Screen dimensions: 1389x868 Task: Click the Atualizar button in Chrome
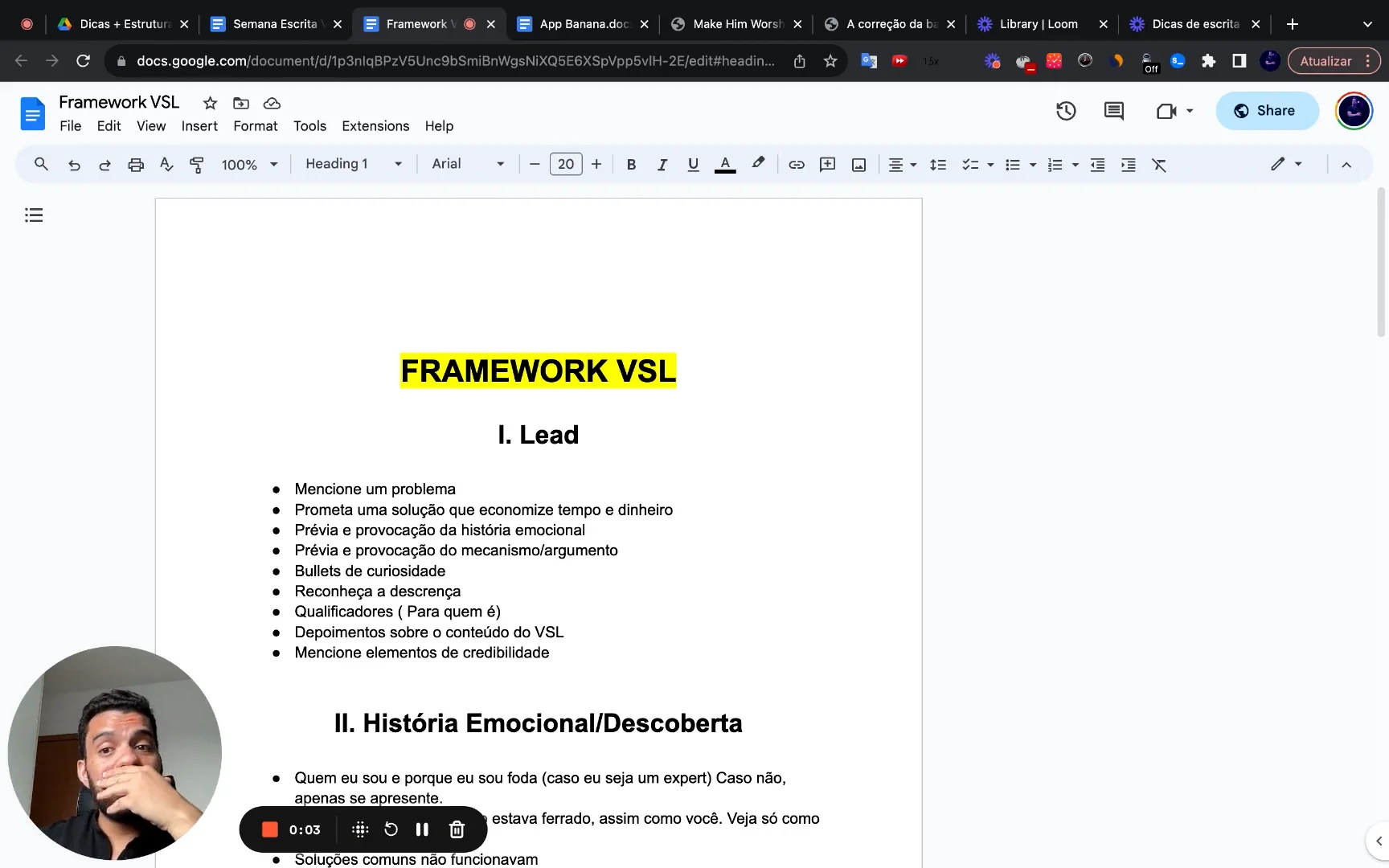1326,60
